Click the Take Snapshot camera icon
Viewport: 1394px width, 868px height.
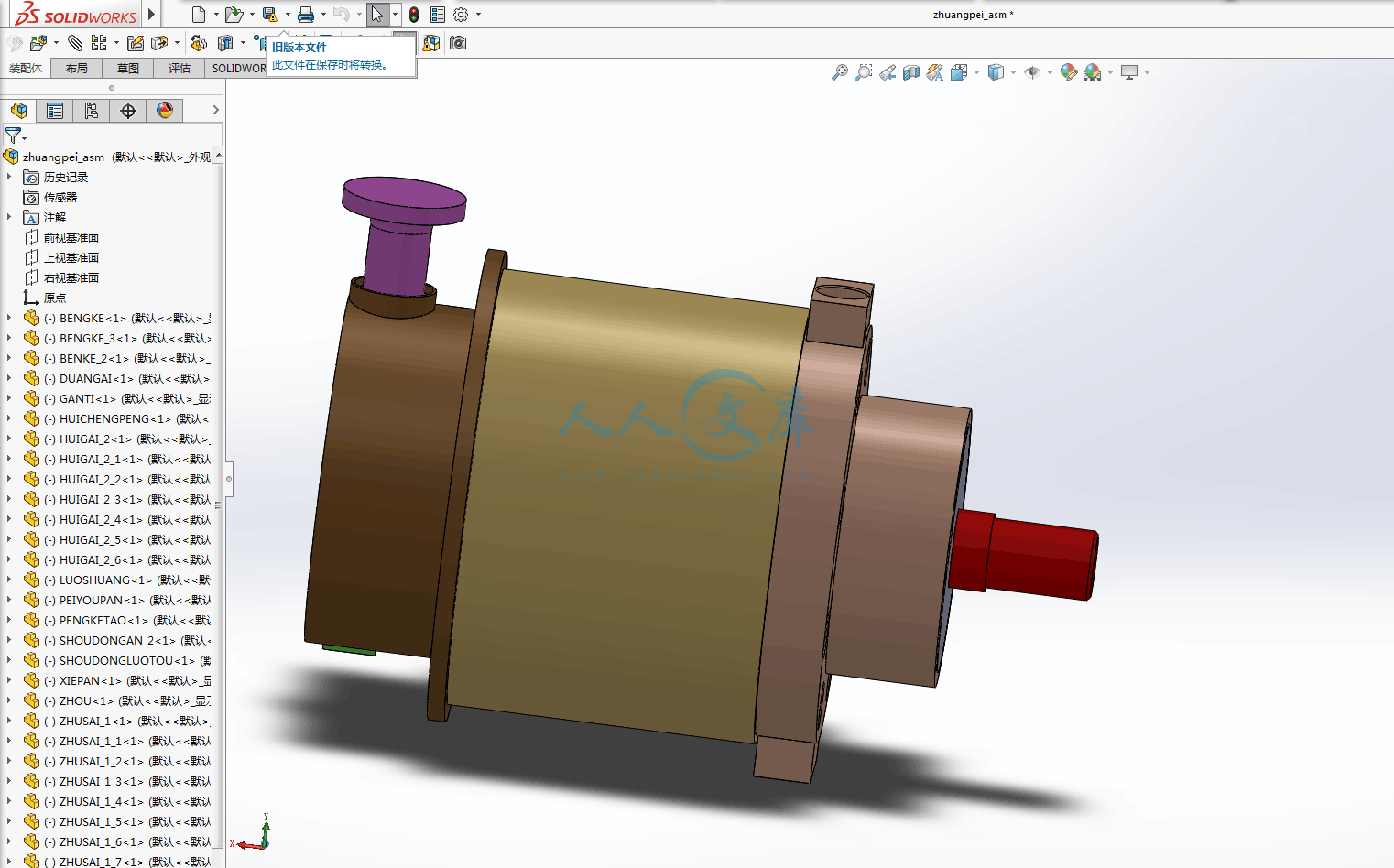(x=458, y=43)
